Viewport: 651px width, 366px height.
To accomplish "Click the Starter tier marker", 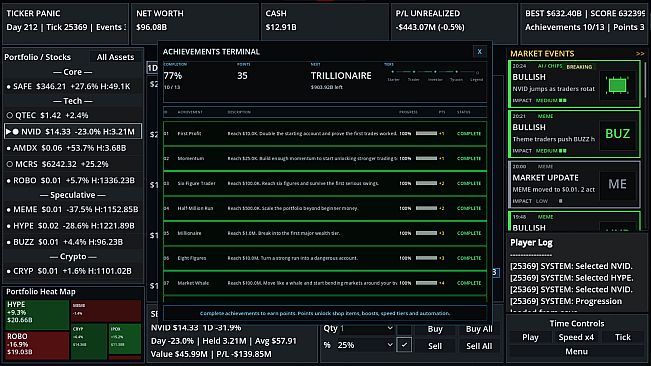I will tap(393, 72).
